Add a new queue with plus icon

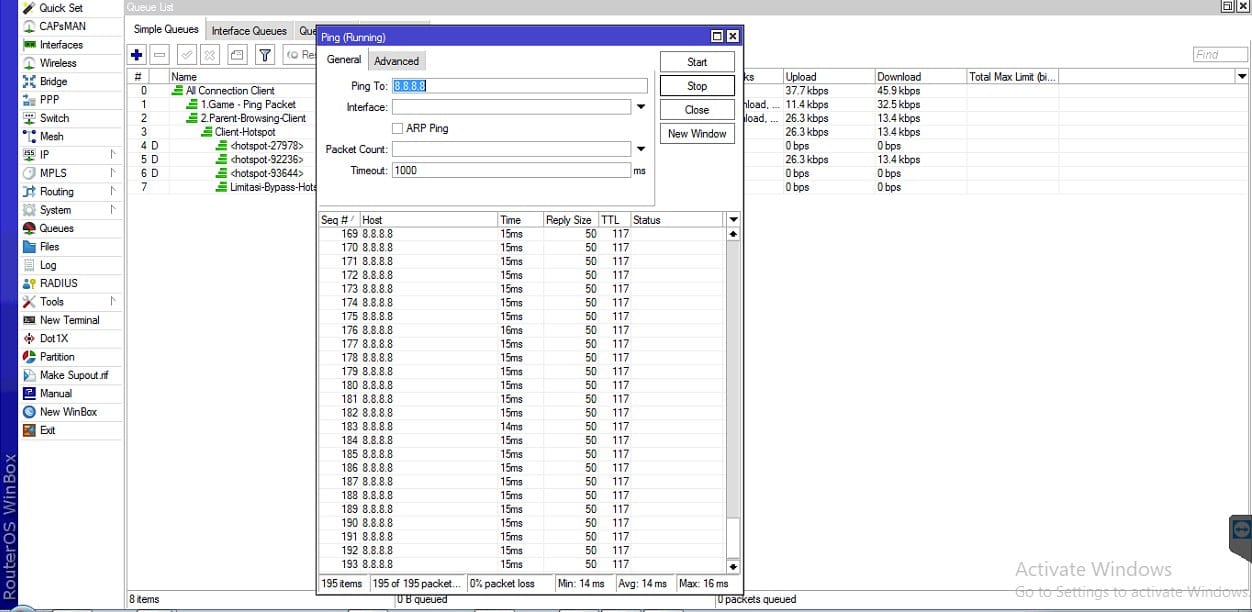(x=138, y=55)
